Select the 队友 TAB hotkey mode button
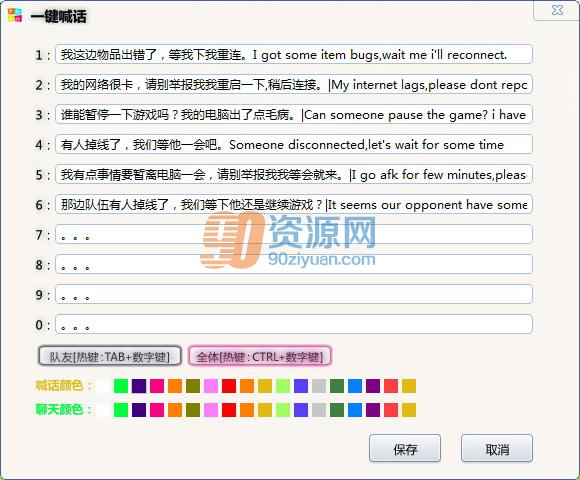580x480 pixels. (110, 356)
